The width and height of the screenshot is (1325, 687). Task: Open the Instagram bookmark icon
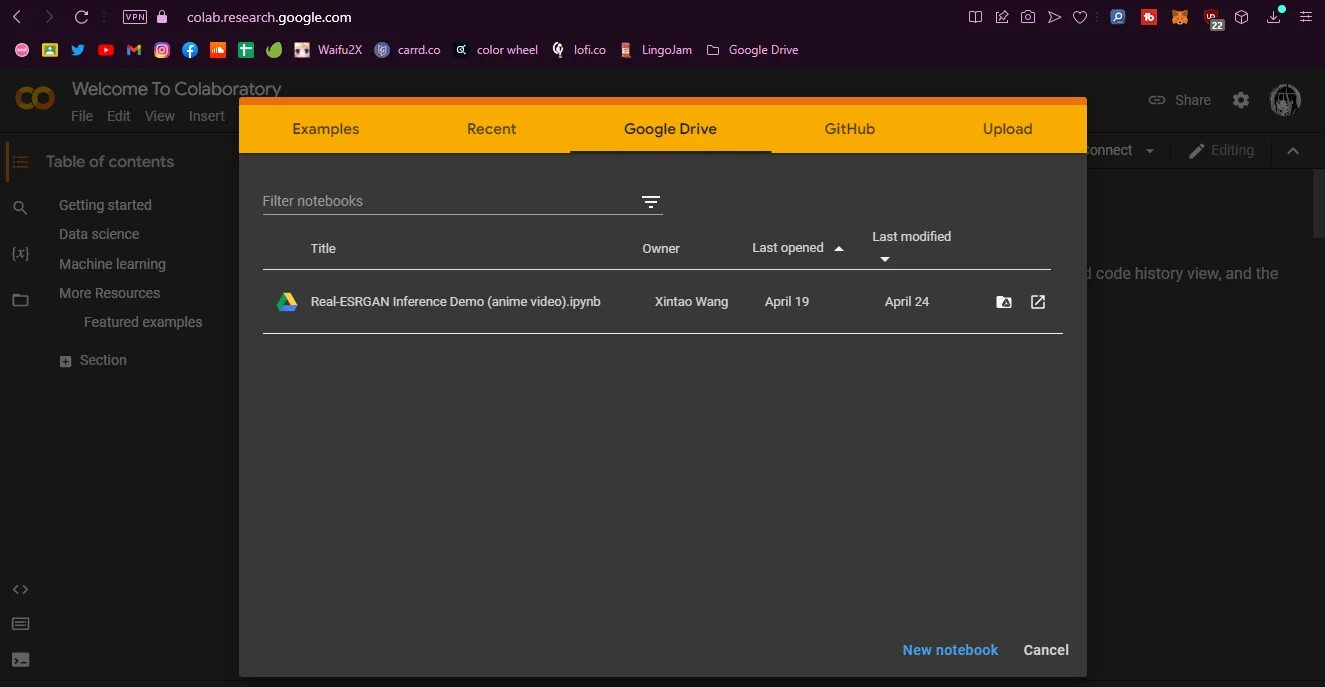(x=162, y=50)
